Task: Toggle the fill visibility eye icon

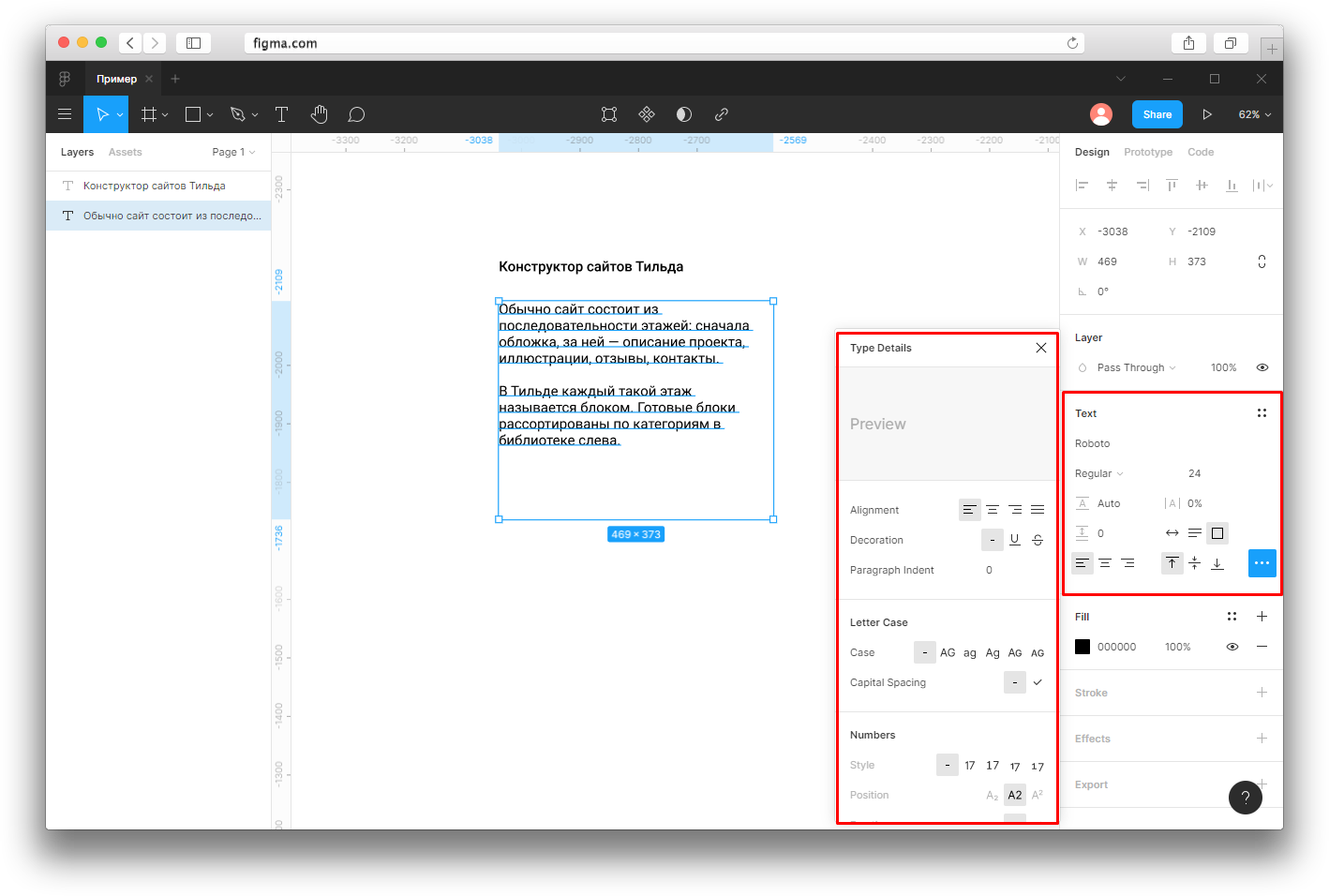Action: click(1232, 647)
